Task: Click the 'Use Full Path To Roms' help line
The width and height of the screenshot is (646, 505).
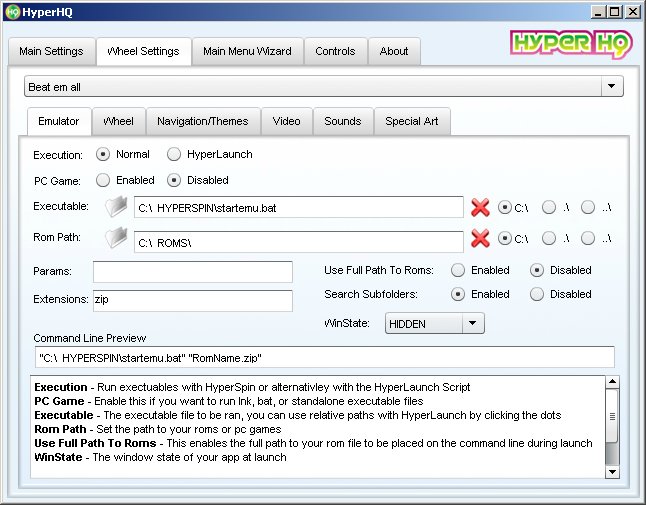Action: pos(313,443)
